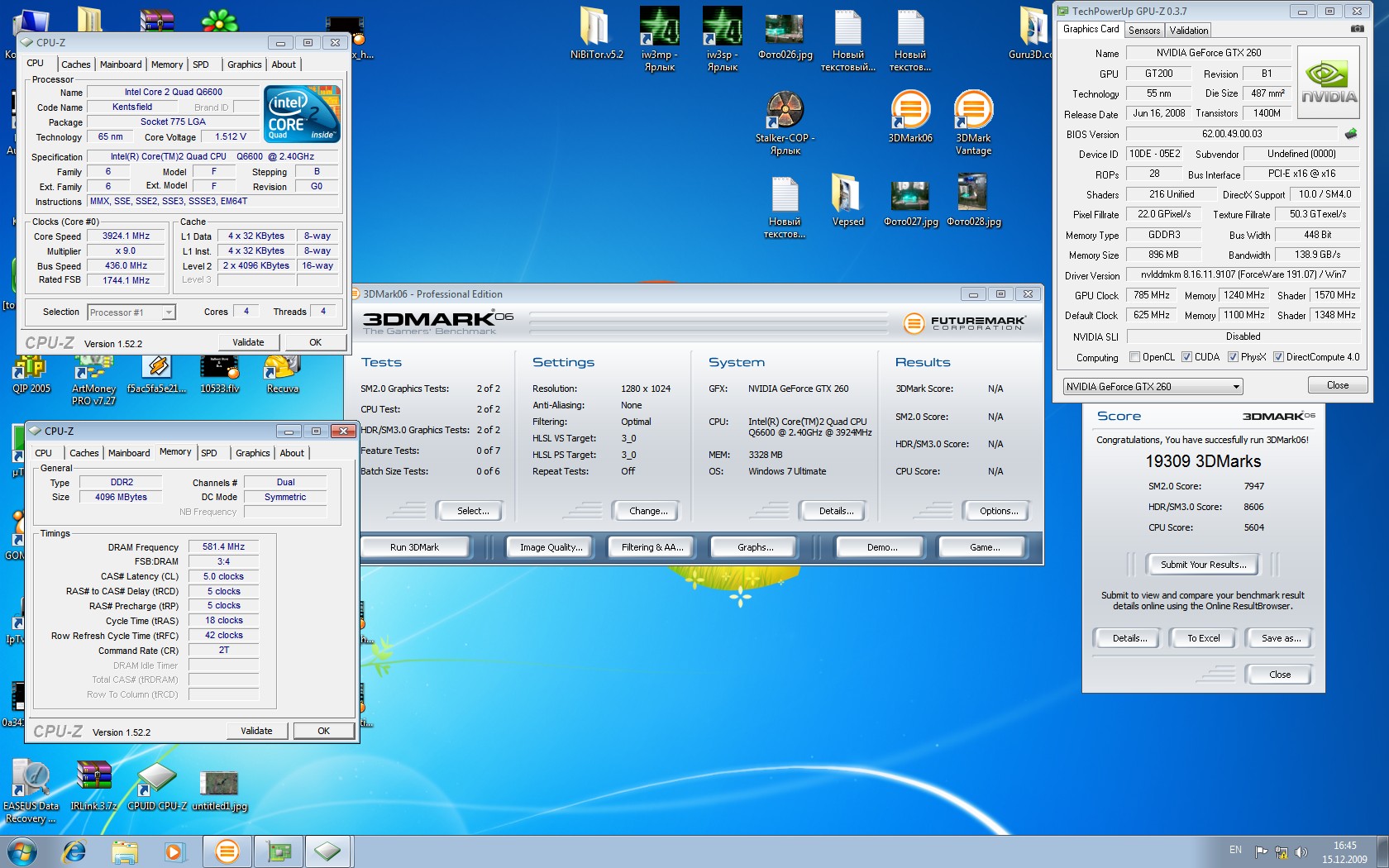Click the Filtering & AA... button
Screen dimensions: 1389x868
[x=653, y=547]
